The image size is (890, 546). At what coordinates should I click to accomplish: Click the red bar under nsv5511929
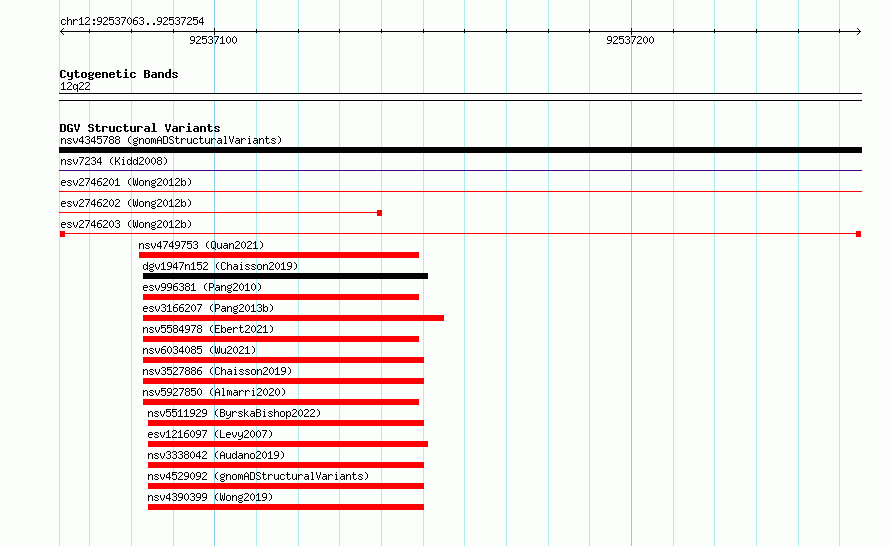(286, 423)
